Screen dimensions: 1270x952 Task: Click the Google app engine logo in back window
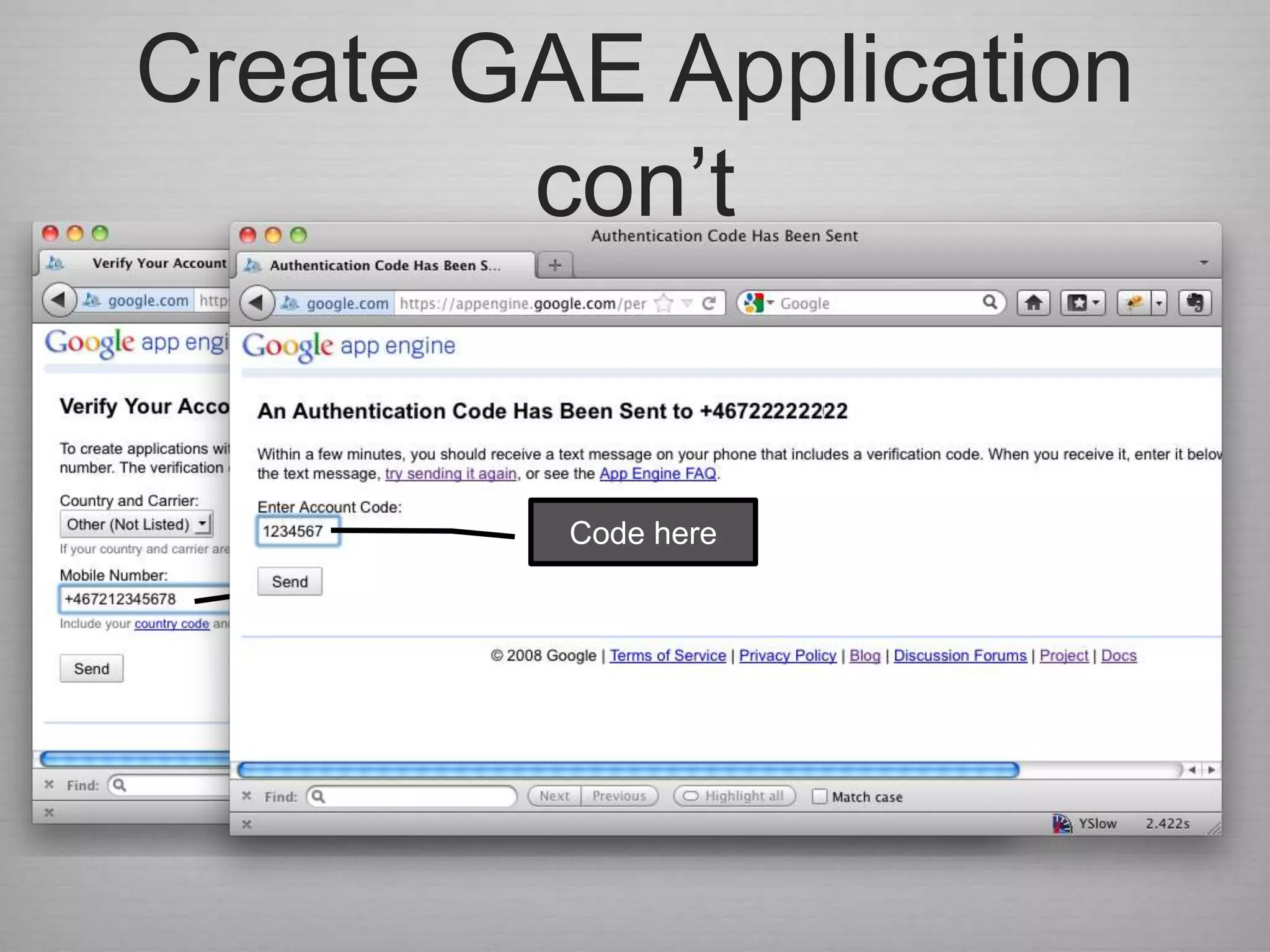pos(136,343)
